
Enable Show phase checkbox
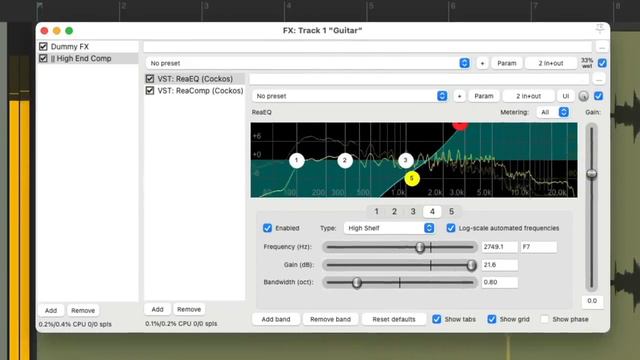click(544, 319)
